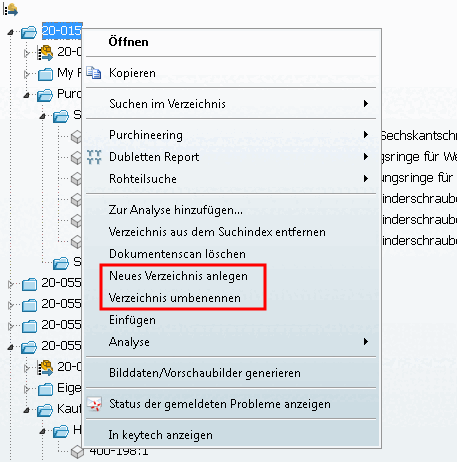Image resolution: width=457 pixels, height=462 pixels.
Task: Click the reported problems status icon
Action: [94, 404]
